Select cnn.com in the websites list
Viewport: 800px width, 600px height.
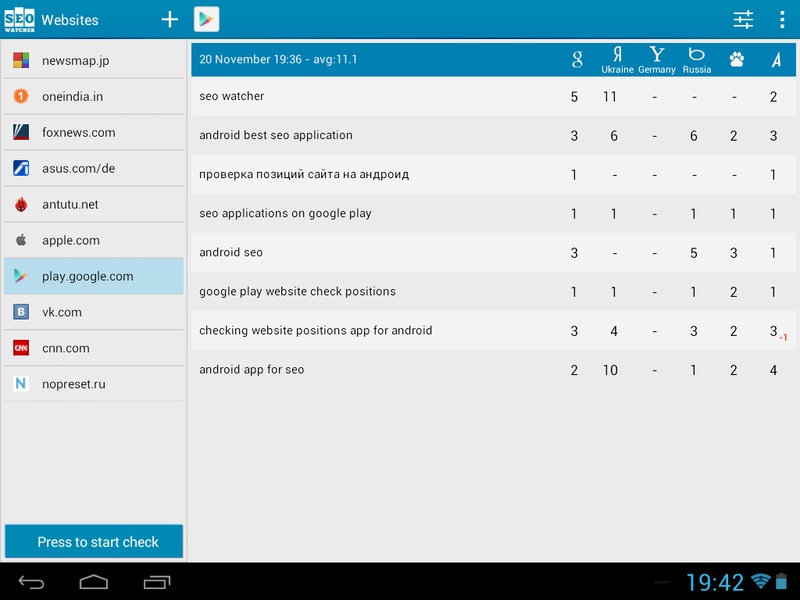tap(94, 348)
